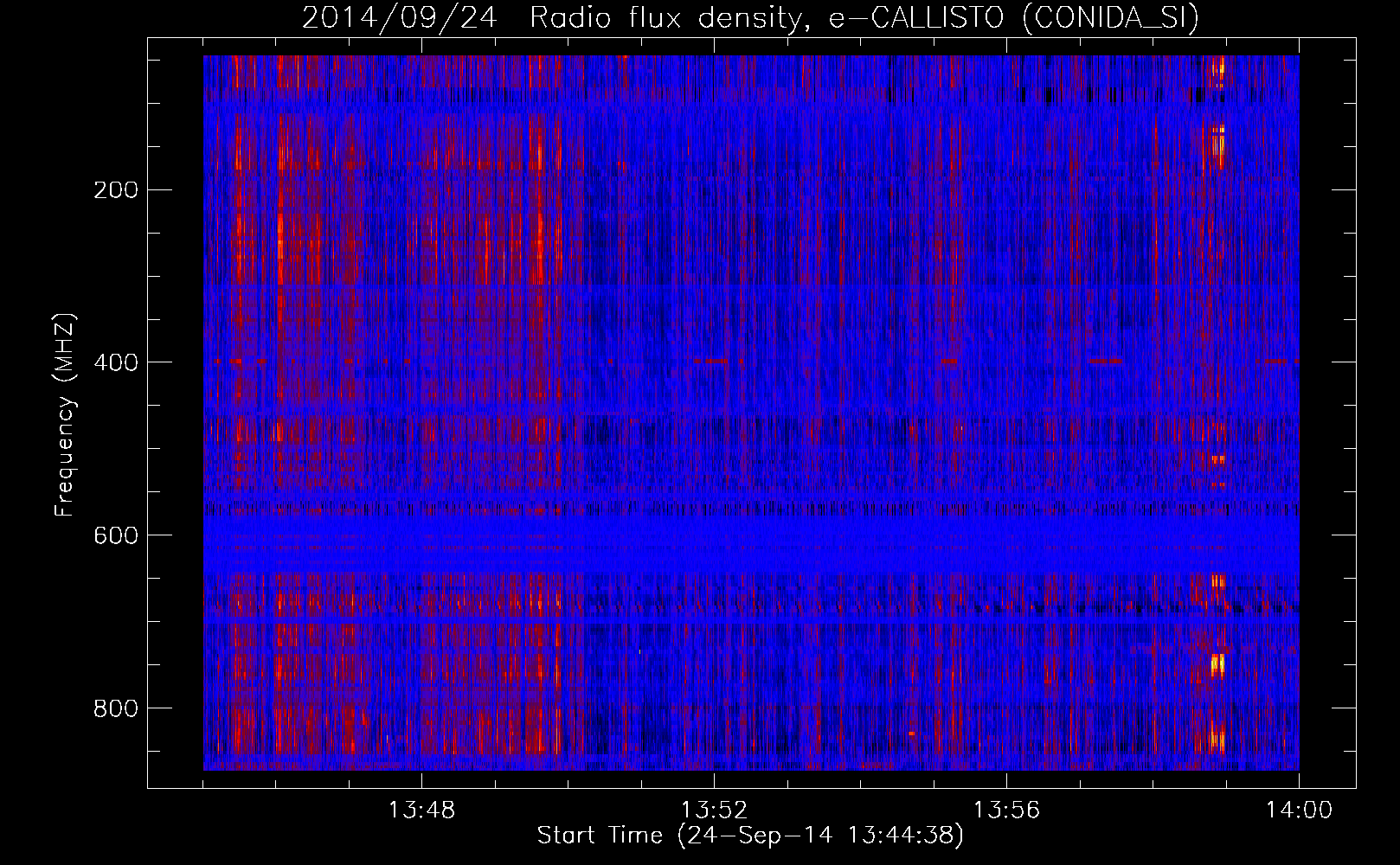
Task: Click the 800 frequency tick label
Action: pos(116,708)
